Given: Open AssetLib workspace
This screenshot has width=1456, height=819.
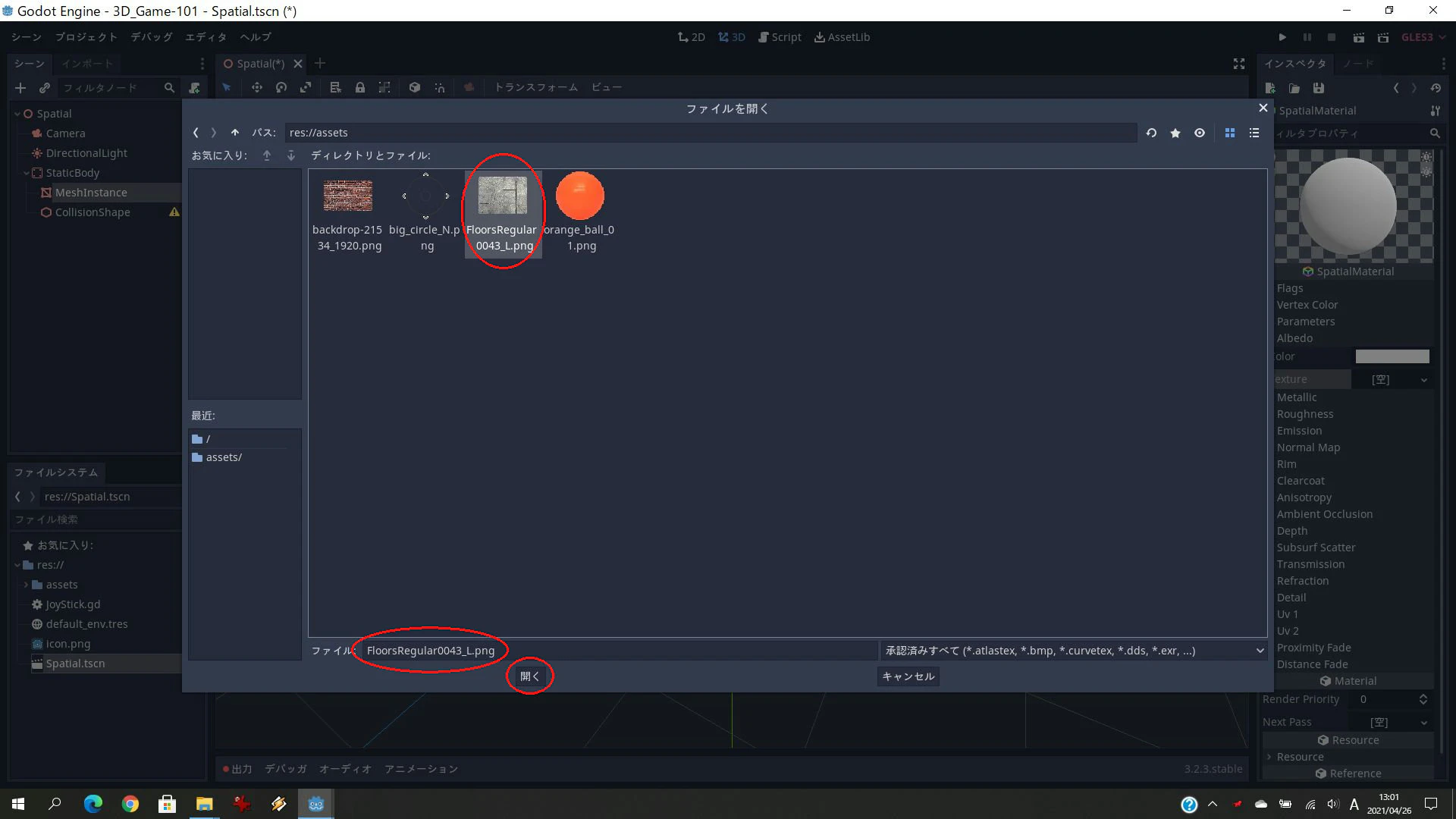Looking at the screenshot, I should tap(843, 37).
